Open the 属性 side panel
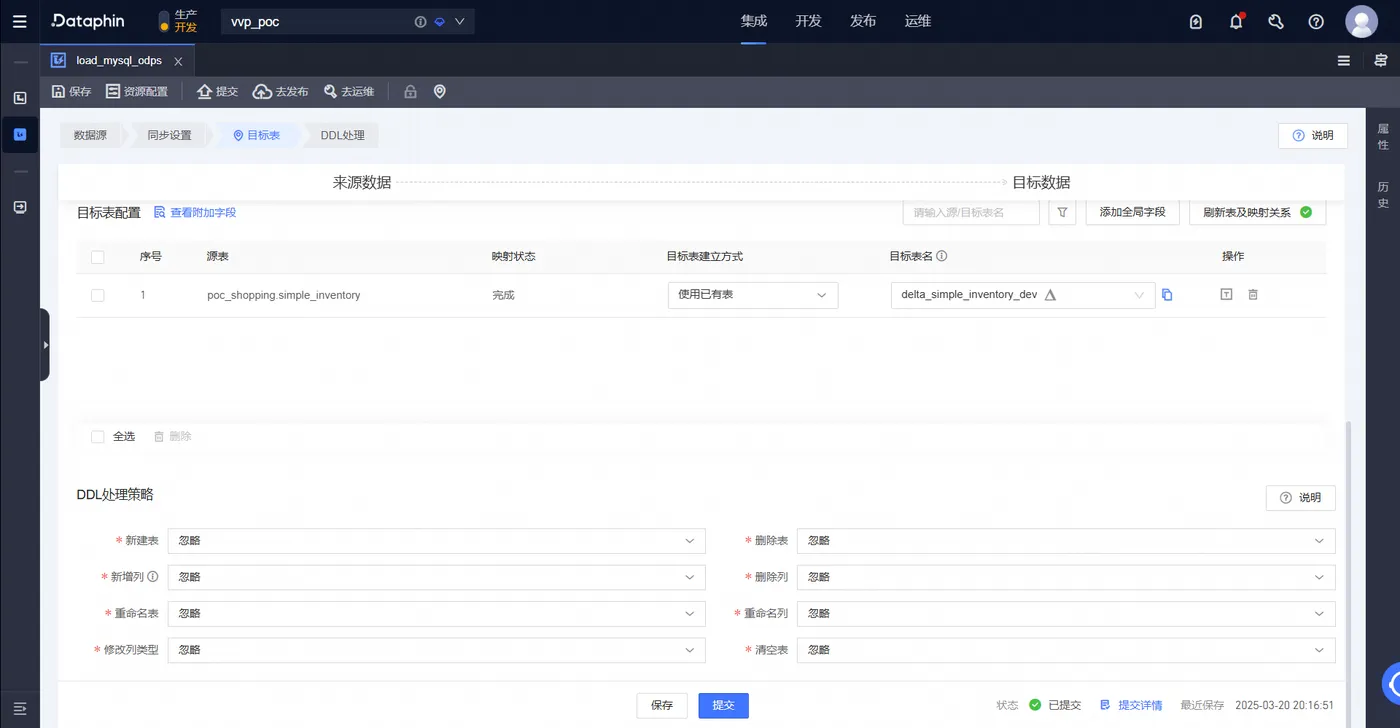Viewport: 1400px width, 728px height. coord(1383,137)
